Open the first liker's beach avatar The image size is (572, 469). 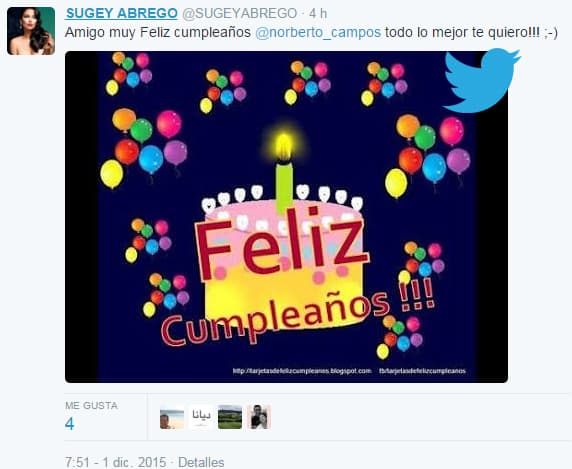172,419
